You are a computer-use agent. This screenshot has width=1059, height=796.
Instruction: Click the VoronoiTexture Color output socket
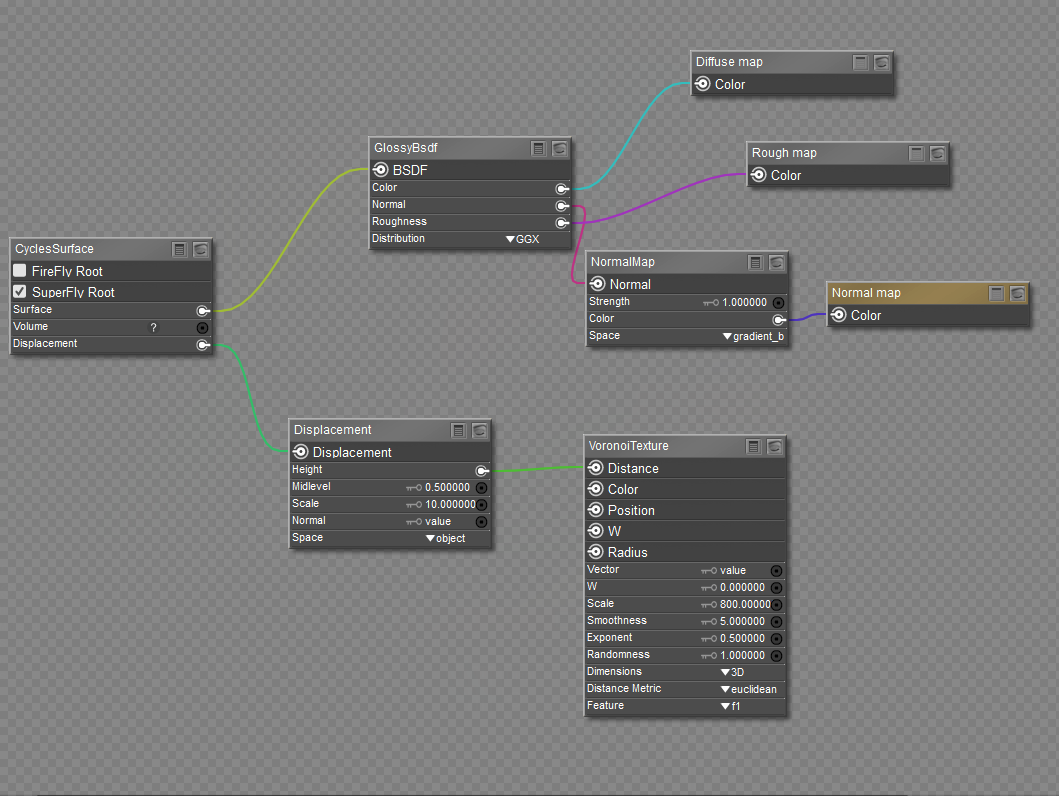point(595,489)
